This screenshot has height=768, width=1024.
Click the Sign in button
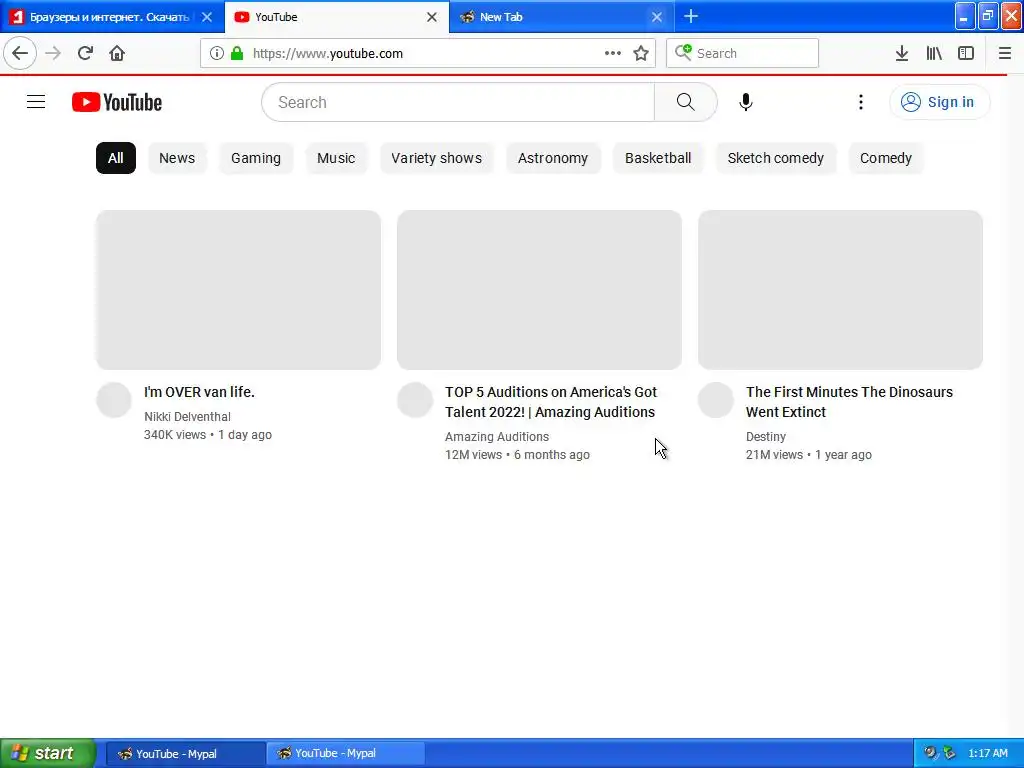[940, 102]
